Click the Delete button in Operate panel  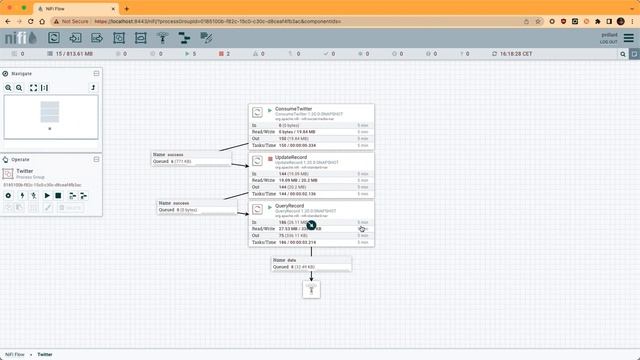click(x=71, y=208)
